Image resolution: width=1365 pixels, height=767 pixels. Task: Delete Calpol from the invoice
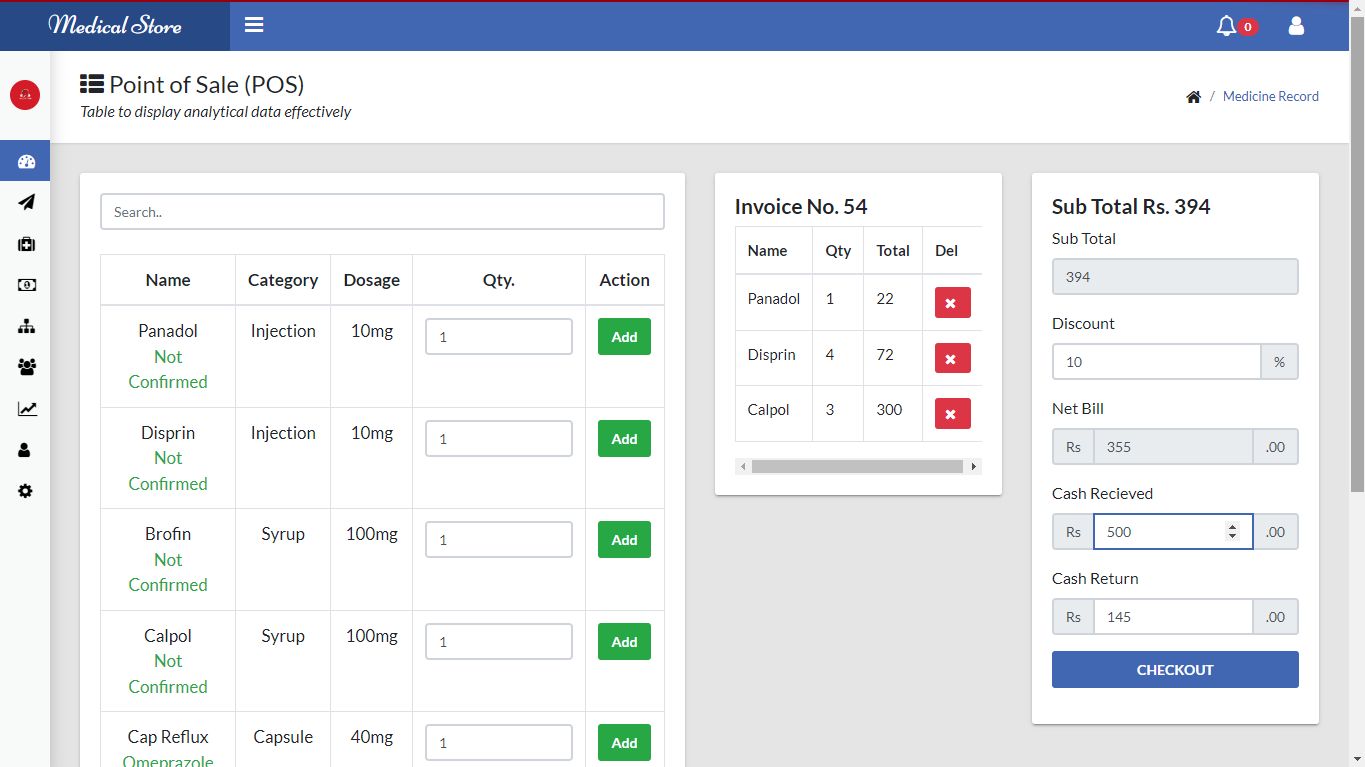[x=952, y=413]
